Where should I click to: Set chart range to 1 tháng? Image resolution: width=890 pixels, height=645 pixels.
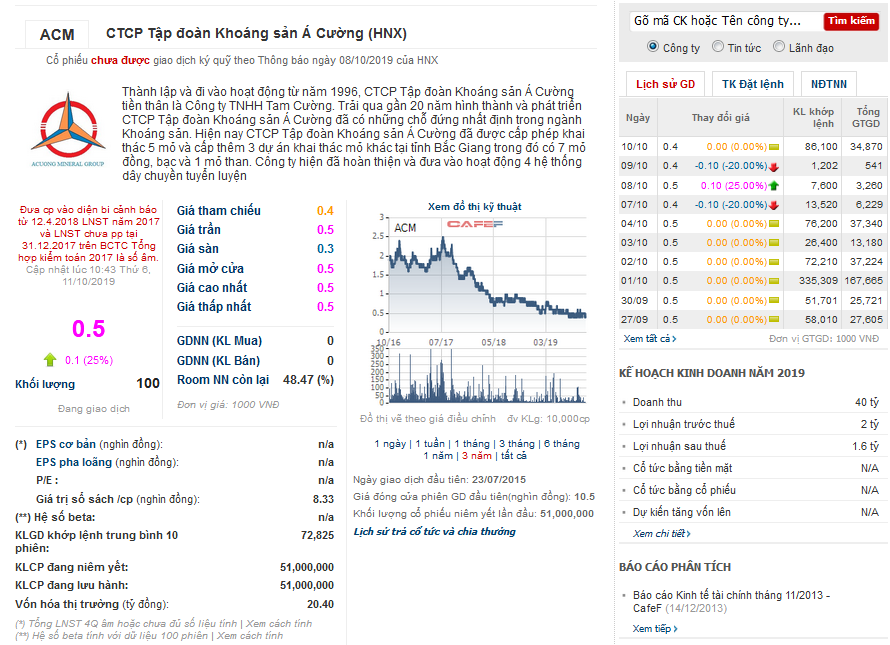[472, 443]
